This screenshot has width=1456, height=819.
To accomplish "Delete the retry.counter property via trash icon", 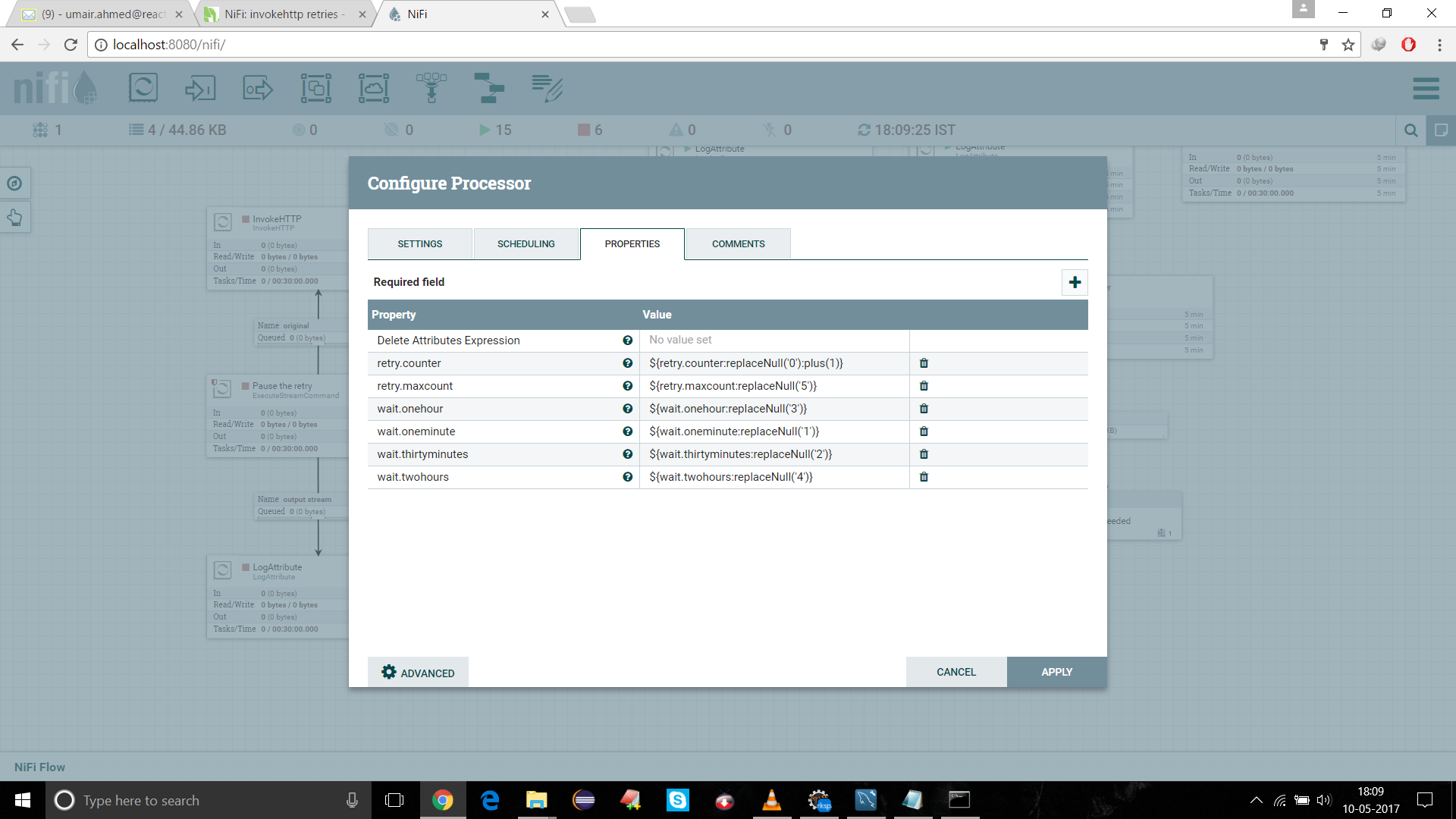I will point(924,363).
